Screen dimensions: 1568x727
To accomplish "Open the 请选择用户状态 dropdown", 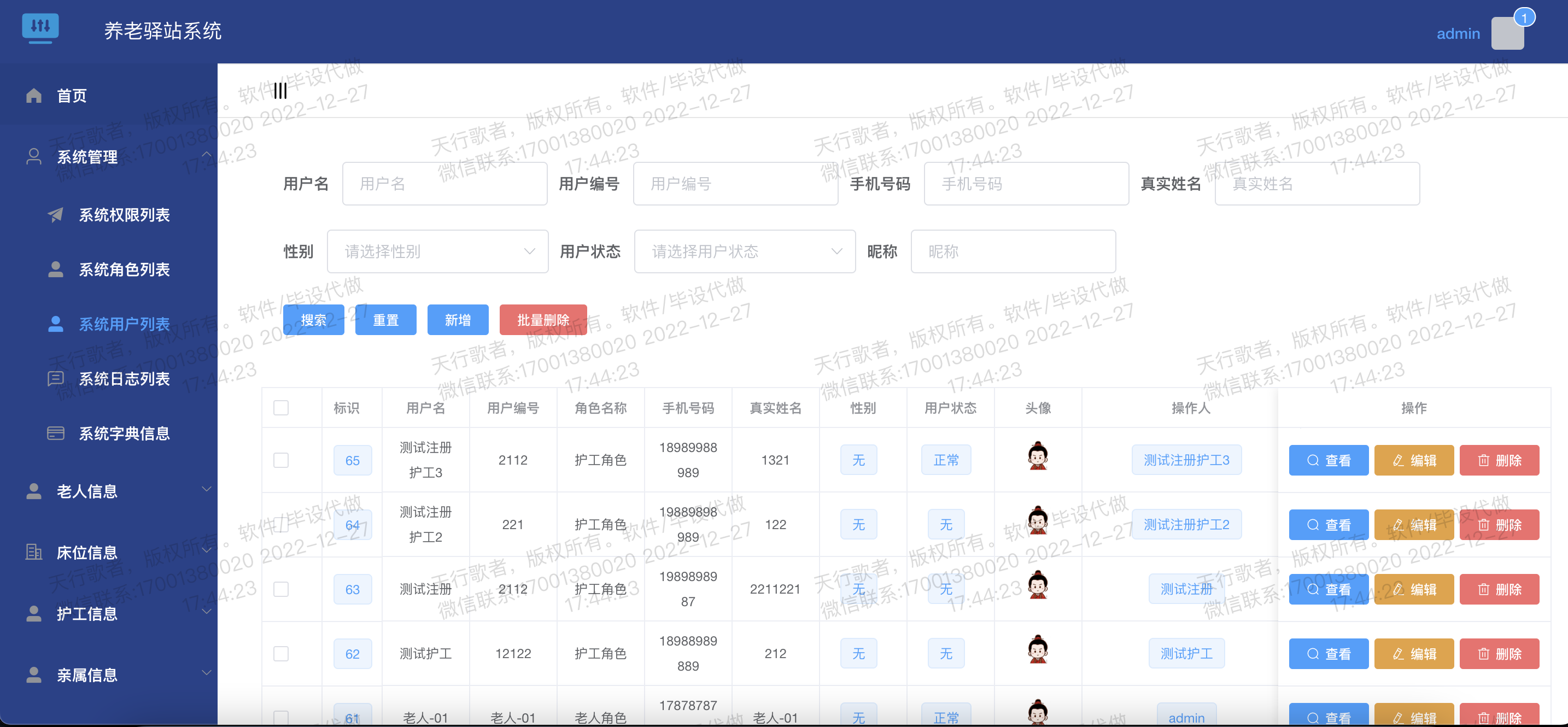I will (744, 251).
